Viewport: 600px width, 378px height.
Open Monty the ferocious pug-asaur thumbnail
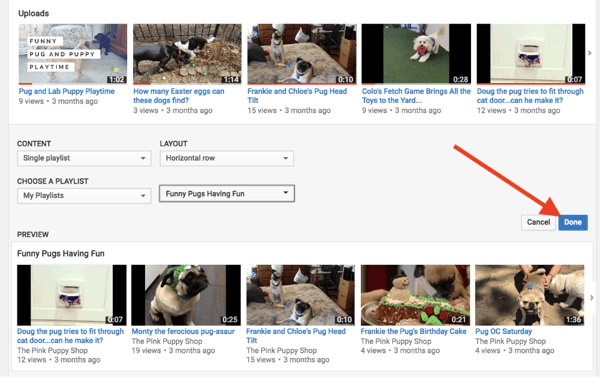click(186, 295)
